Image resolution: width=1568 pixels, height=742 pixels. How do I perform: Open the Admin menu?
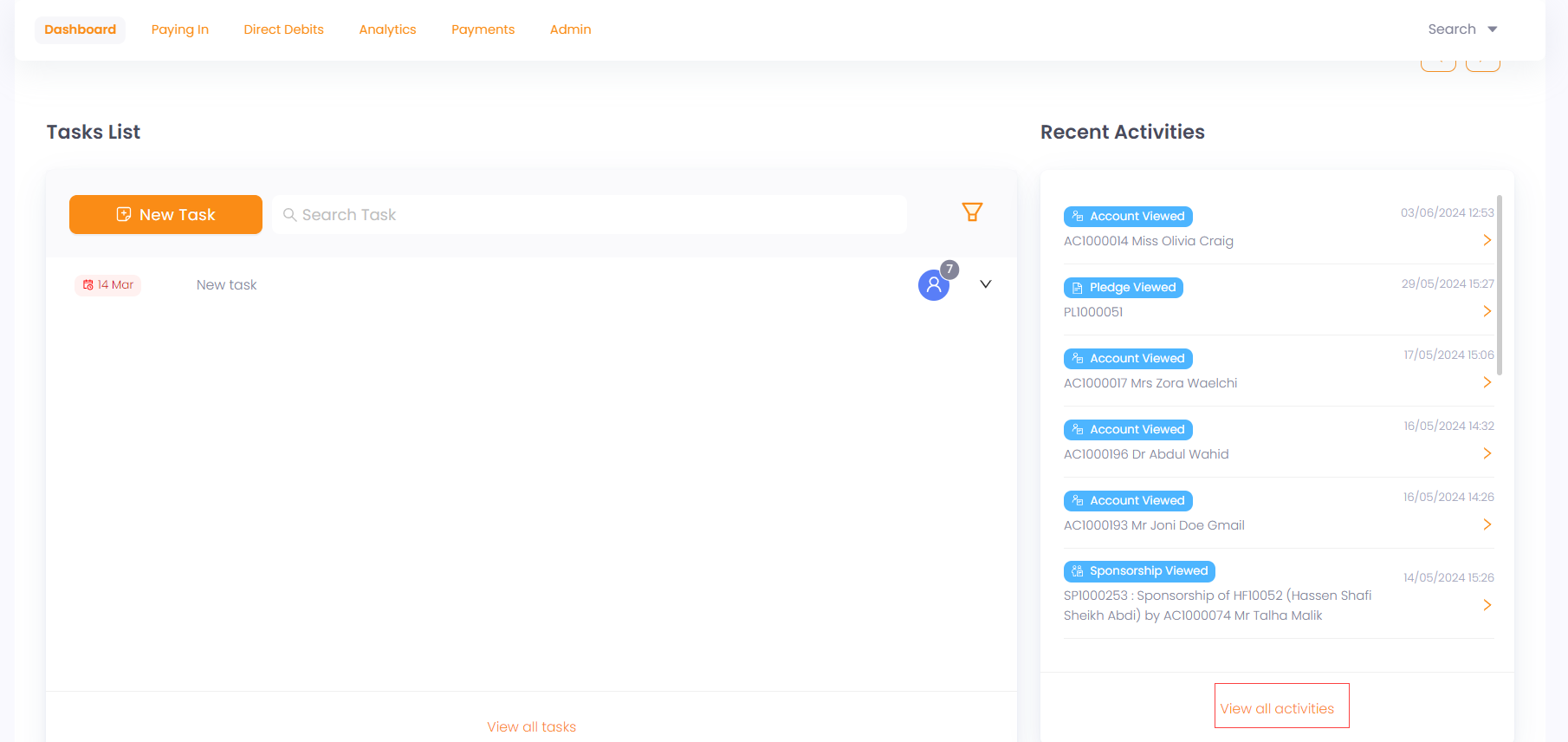click(570, 29)
